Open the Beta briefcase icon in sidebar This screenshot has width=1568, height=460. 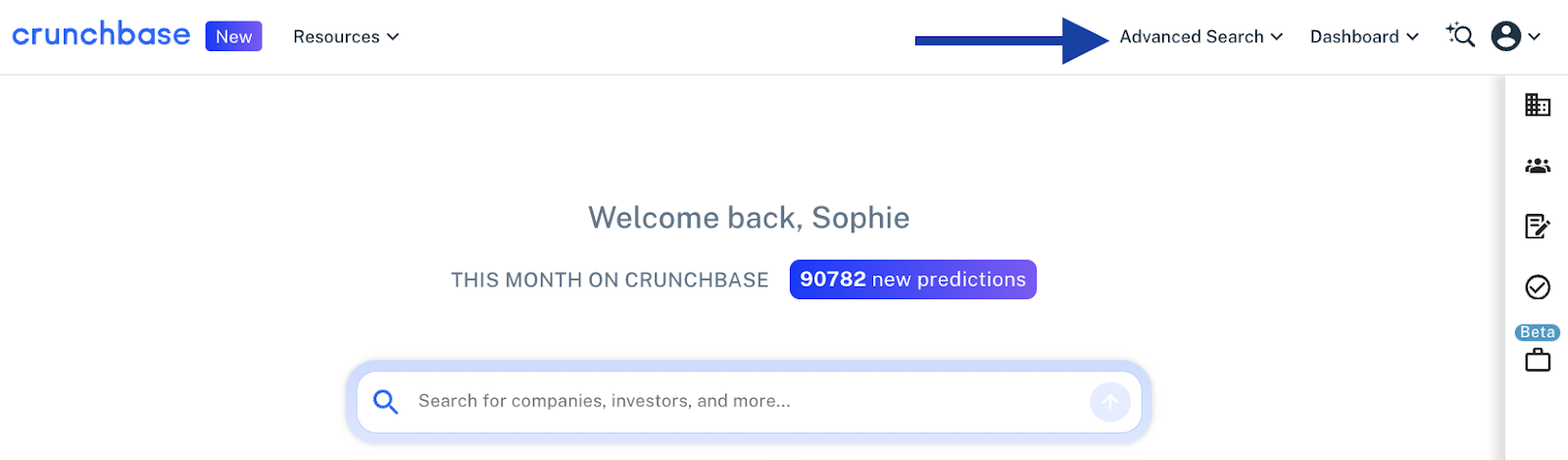click(1538, 360)
